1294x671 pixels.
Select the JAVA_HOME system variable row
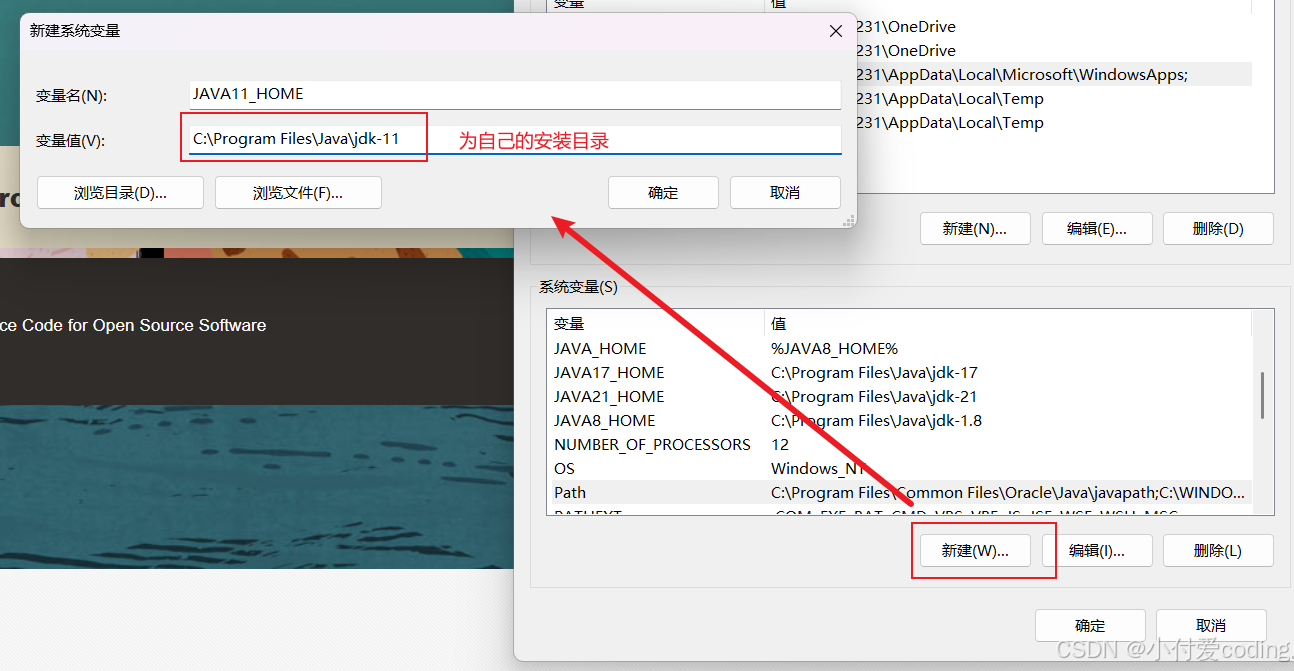point(899,349)
